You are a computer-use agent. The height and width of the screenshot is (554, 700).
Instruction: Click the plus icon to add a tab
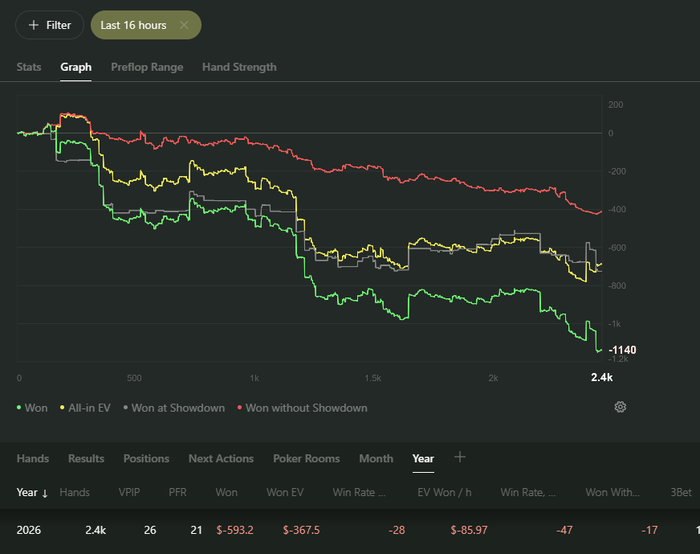tap(459, 457)
